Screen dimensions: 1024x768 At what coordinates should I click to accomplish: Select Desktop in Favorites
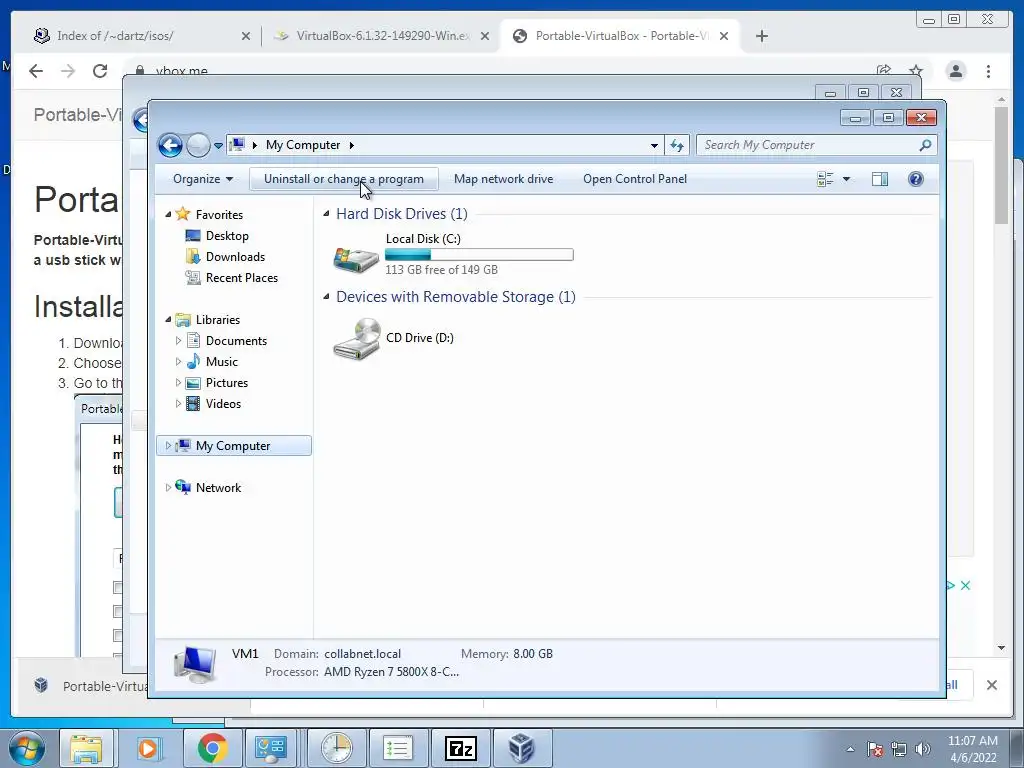227,236
